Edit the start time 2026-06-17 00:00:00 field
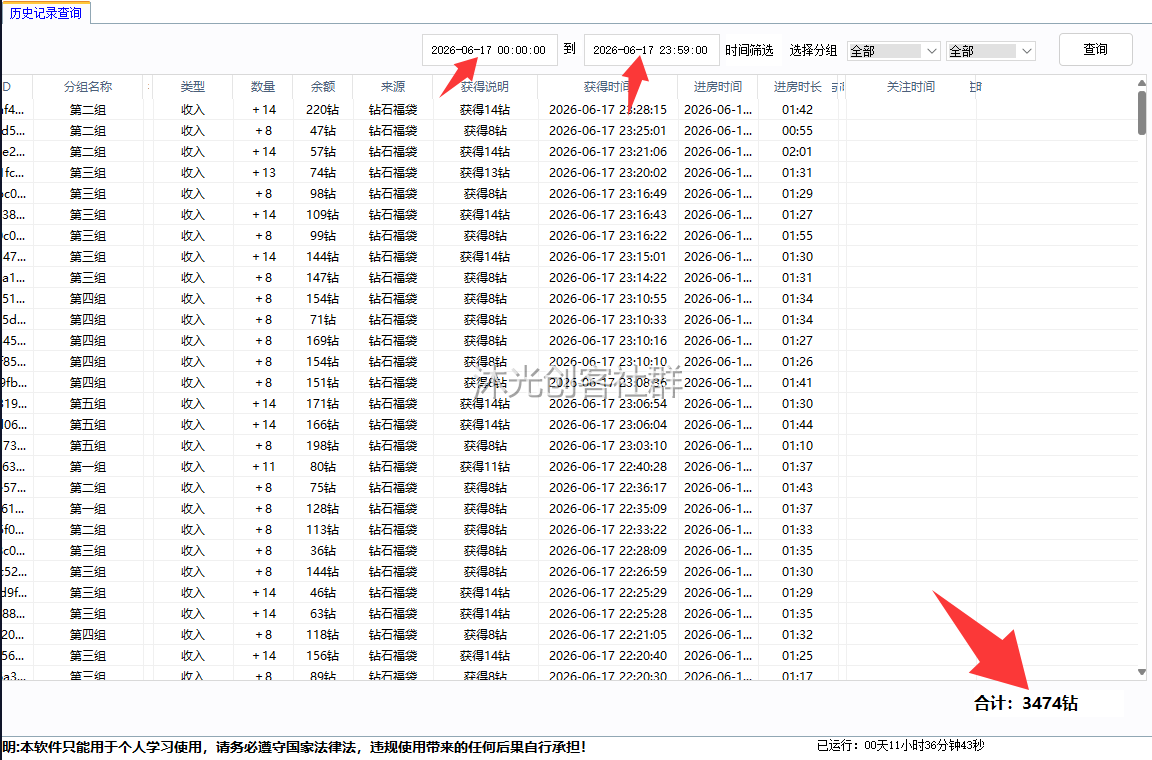This screenshot has width=1152, height=760. [x=489, y=50]
